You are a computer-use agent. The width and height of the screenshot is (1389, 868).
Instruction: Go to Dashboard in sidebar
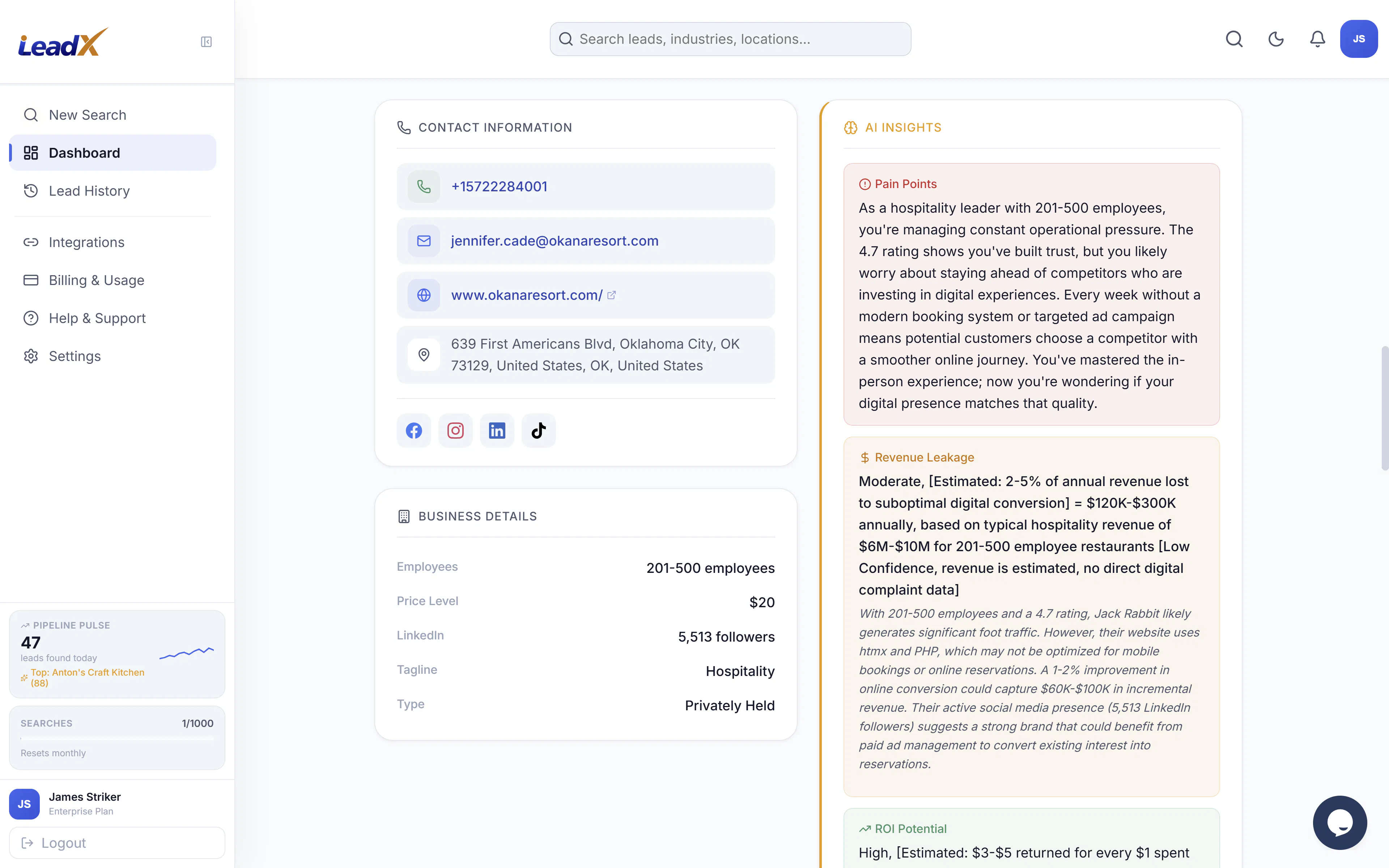click(112, 153)
